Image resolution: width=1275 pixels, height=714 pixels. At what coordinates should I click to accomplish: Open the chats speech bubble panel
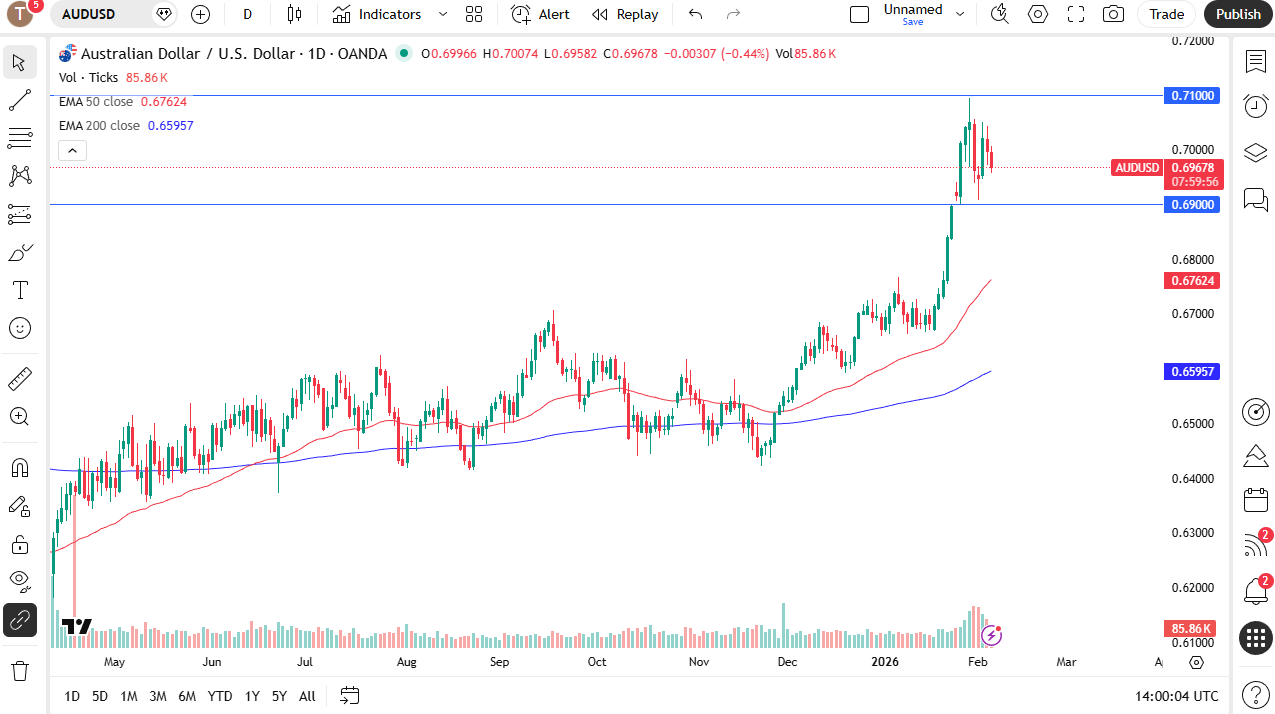tap(1256, 200)
